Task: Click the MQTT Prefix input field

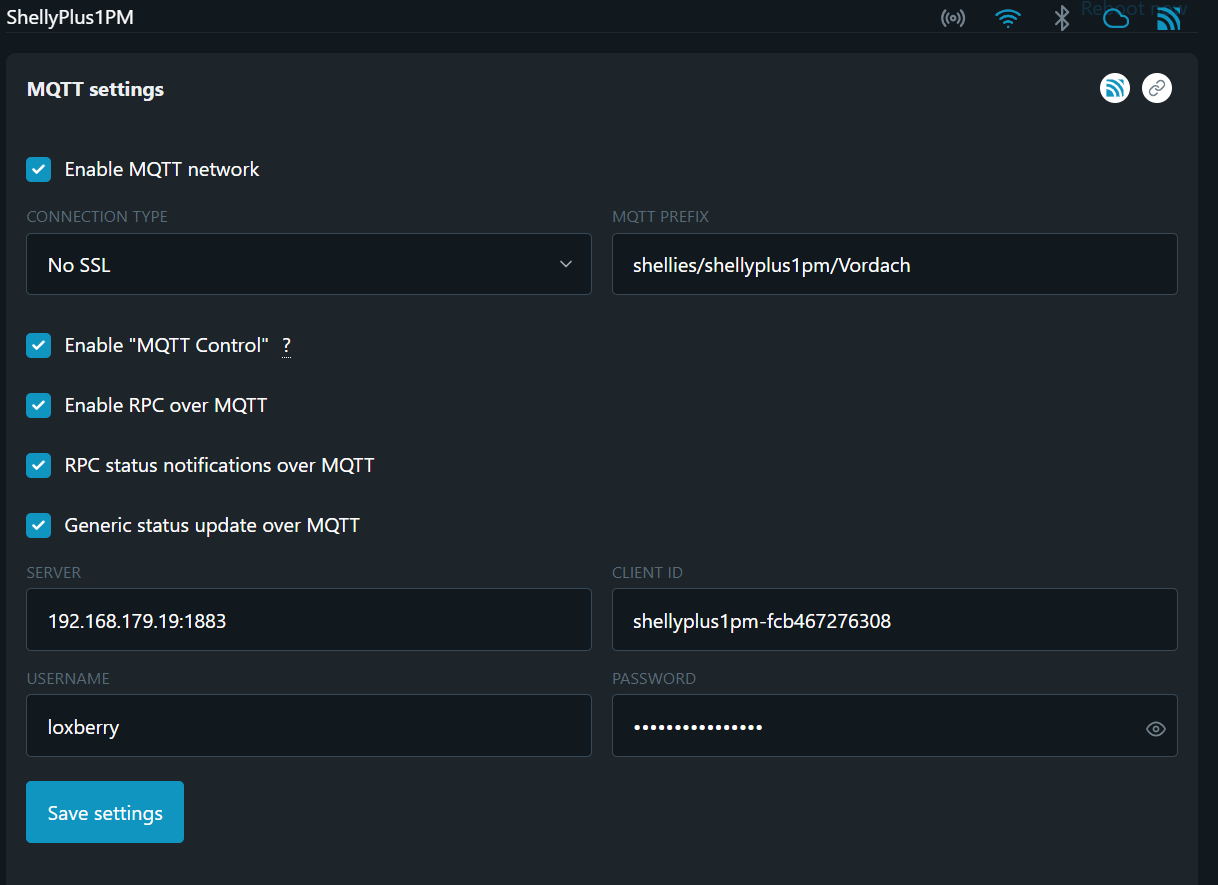Action: click(x=894, y=265)
